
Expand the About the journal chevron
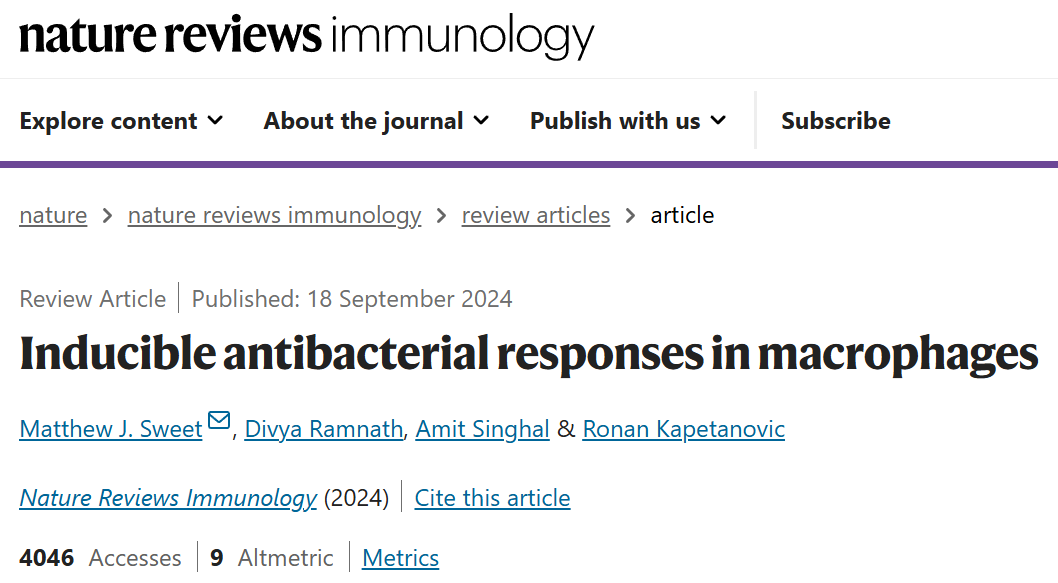(x=481, y=121)
